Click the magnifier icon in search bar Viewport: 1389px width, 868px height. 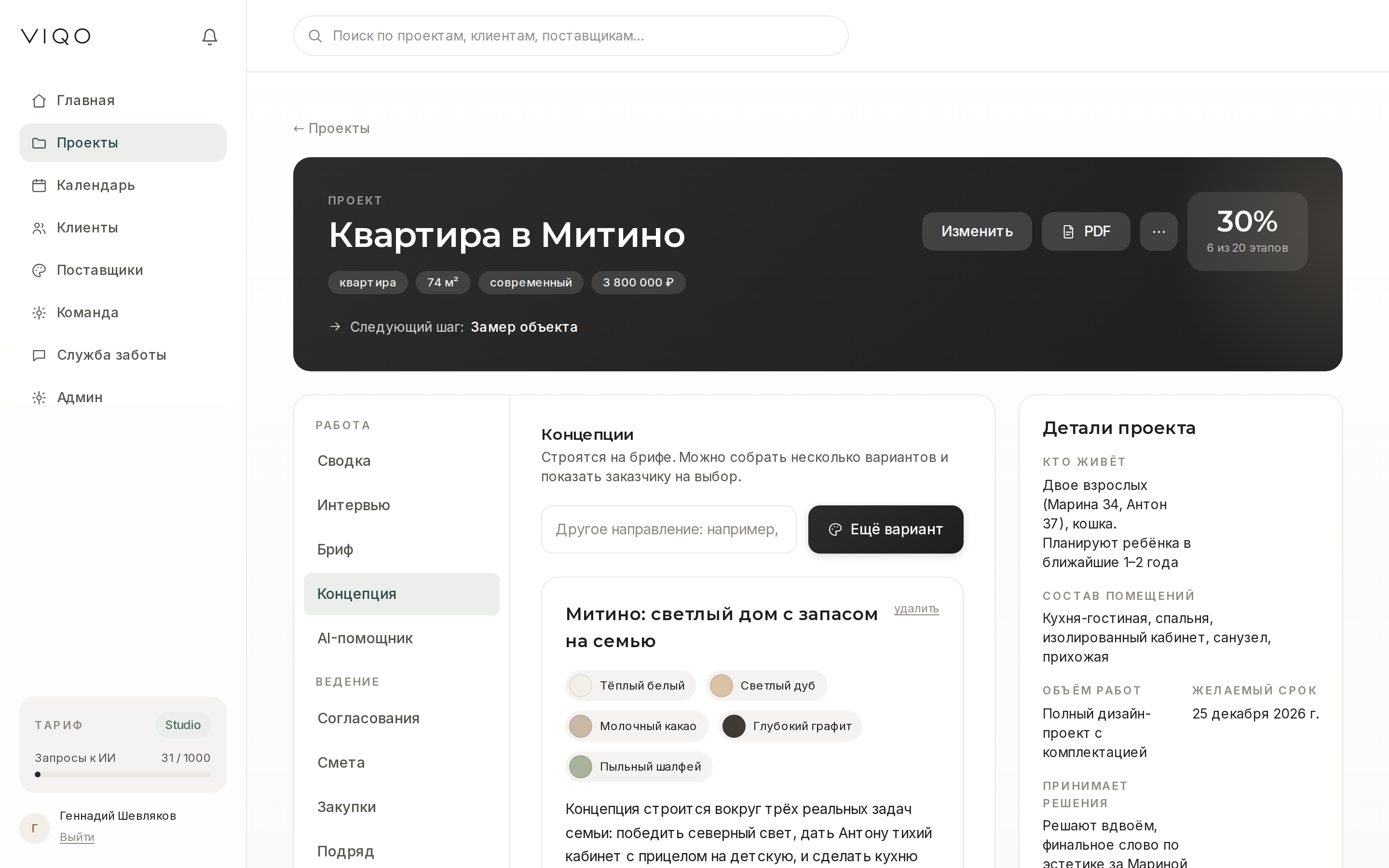click(315, 36)
